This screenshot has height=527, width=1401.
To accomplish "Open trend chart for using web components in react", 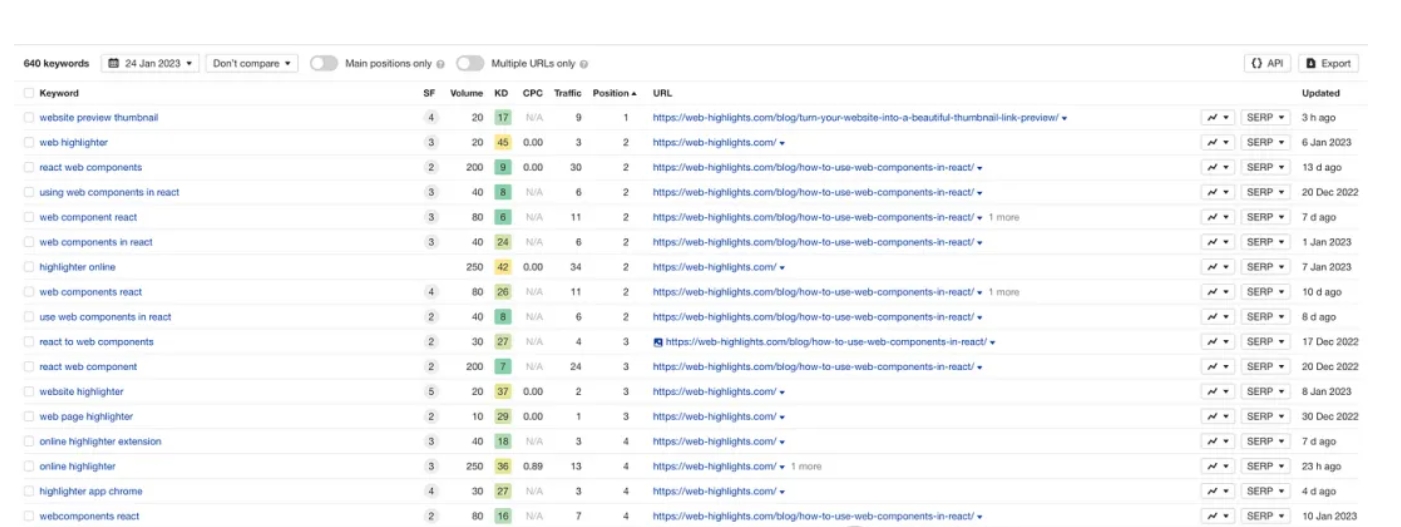I will pos(1217,192).
